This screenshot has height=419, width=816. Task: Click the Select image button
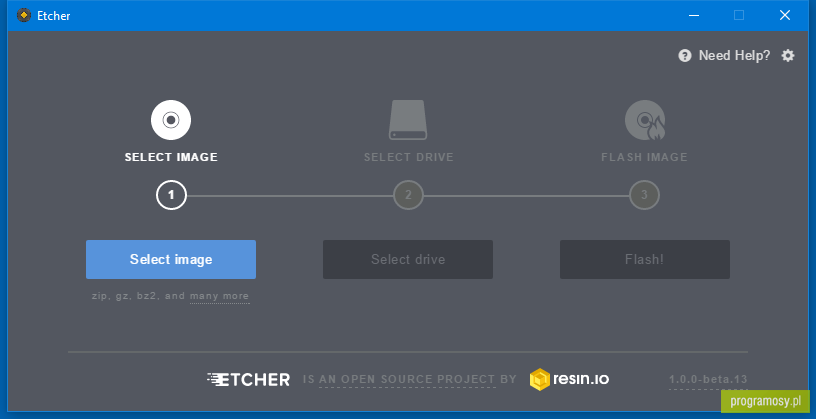tap(171, 259)
